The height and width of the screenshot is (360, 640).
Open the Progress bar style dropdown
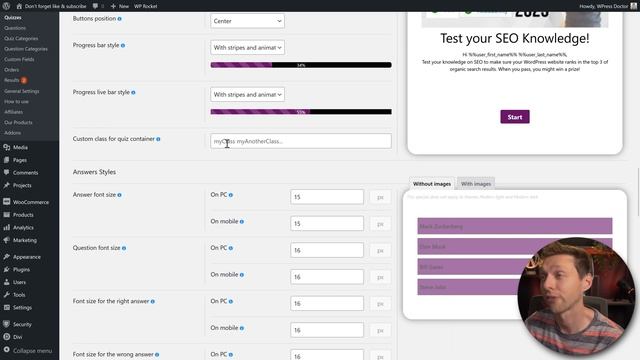coord(247,47)
